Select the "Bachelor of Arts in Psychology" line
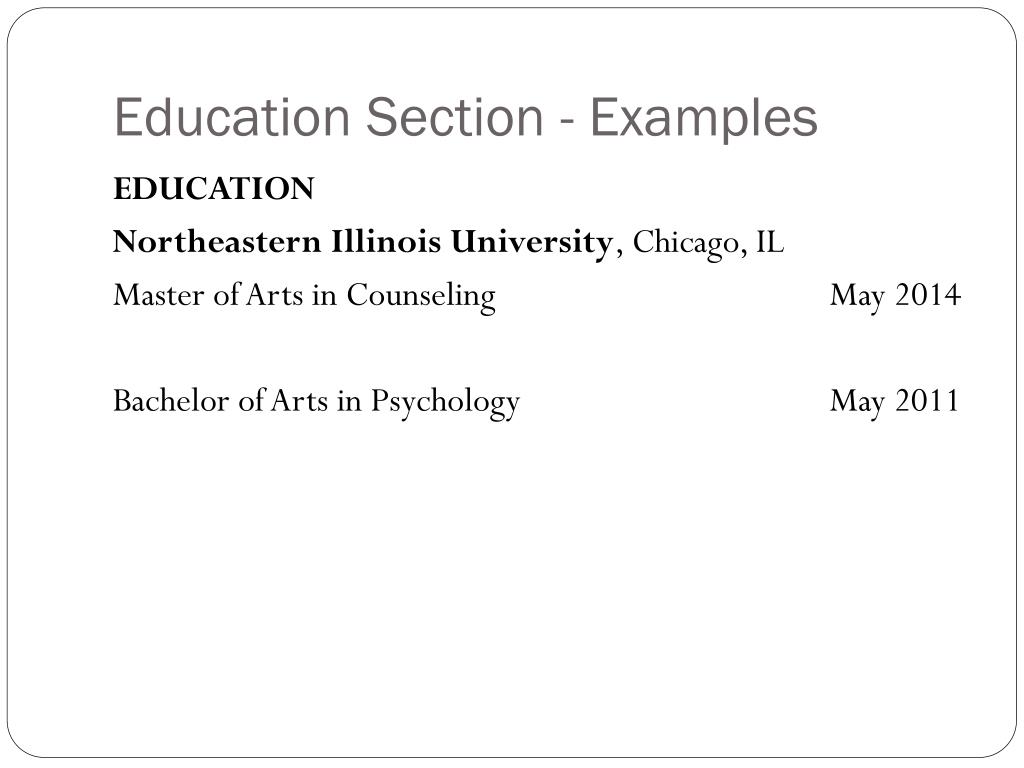This screenshot has width=1024, height=768. 317,402
